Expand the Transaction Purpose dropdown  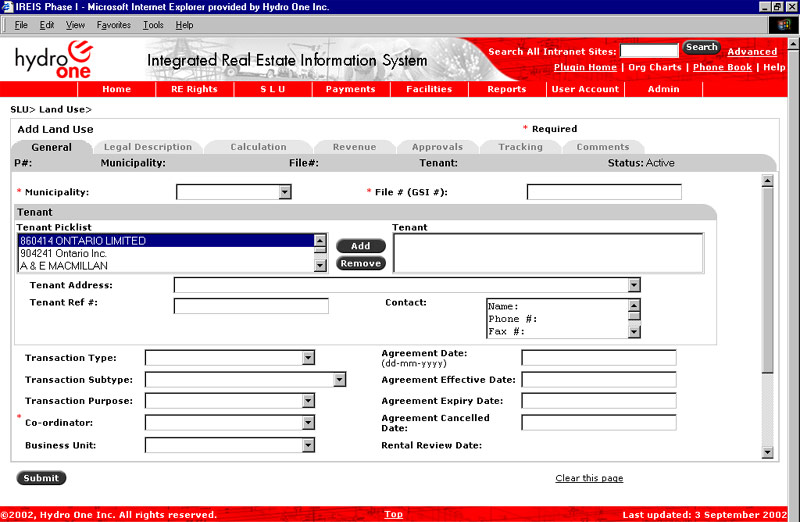coord(308,401)
